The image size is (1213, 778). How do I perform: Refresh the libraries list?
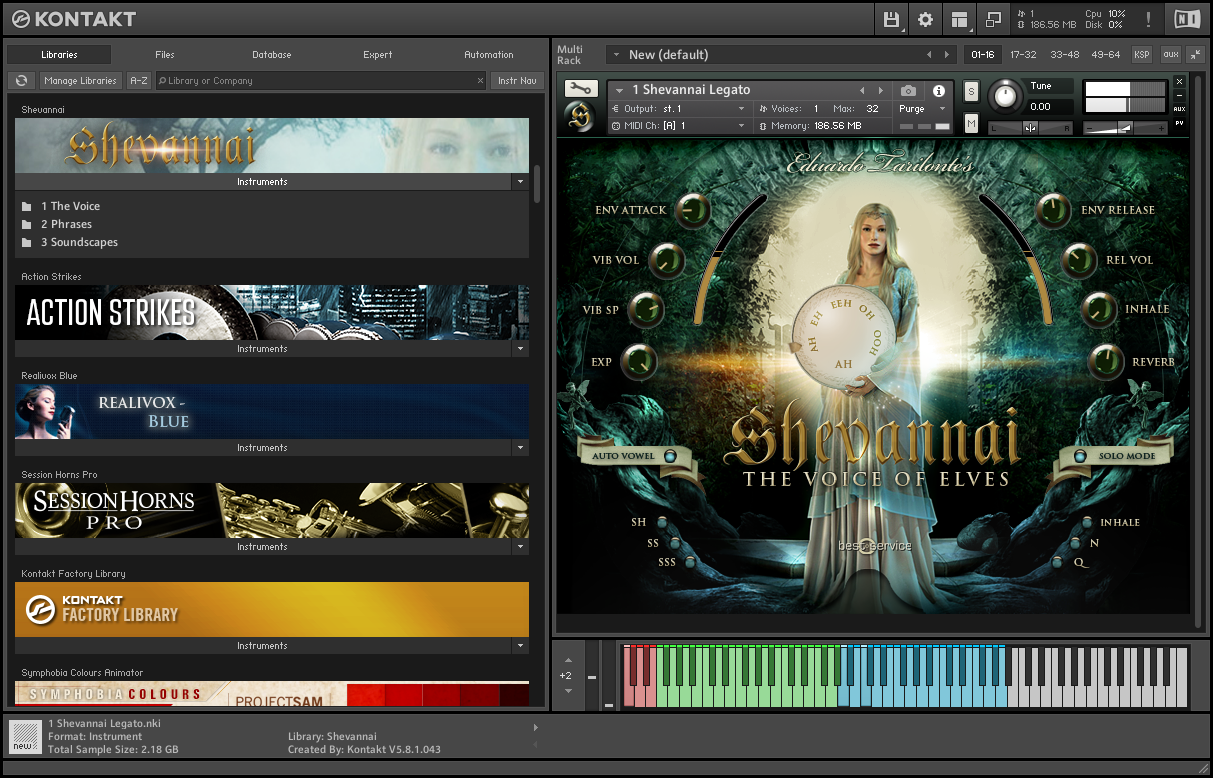(21, 80)
